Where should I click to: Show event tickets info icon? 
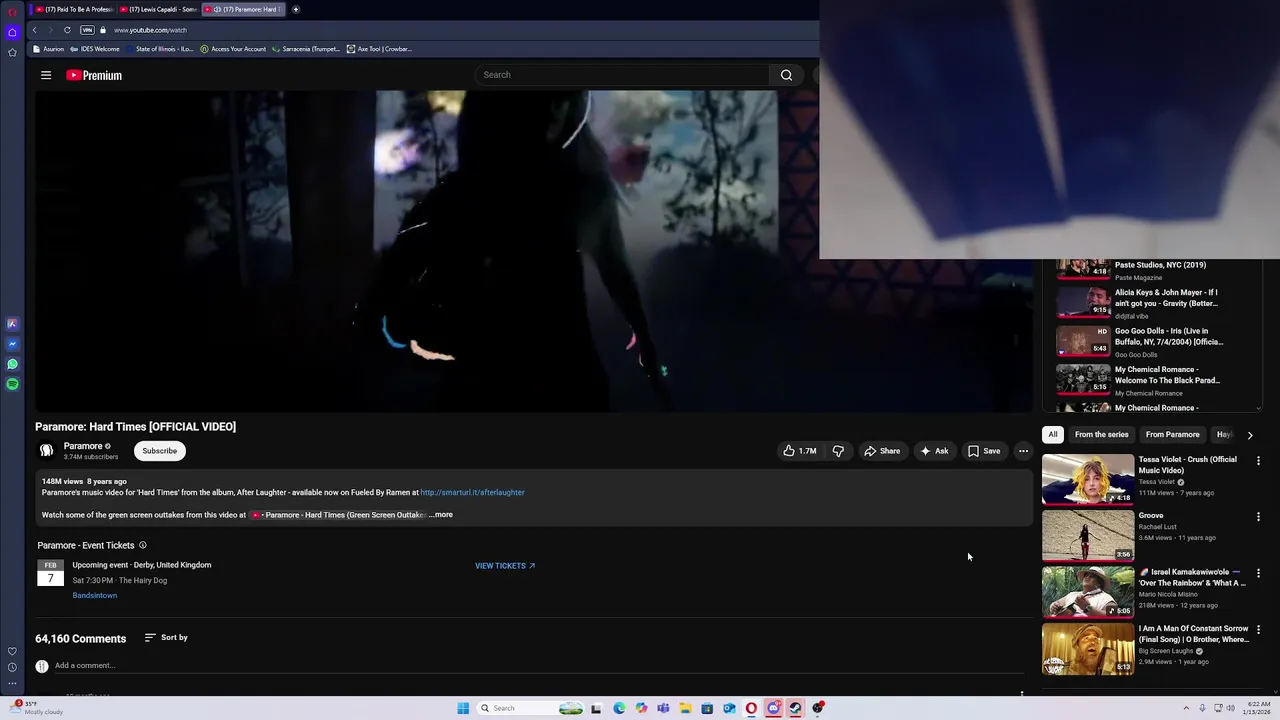142,545
